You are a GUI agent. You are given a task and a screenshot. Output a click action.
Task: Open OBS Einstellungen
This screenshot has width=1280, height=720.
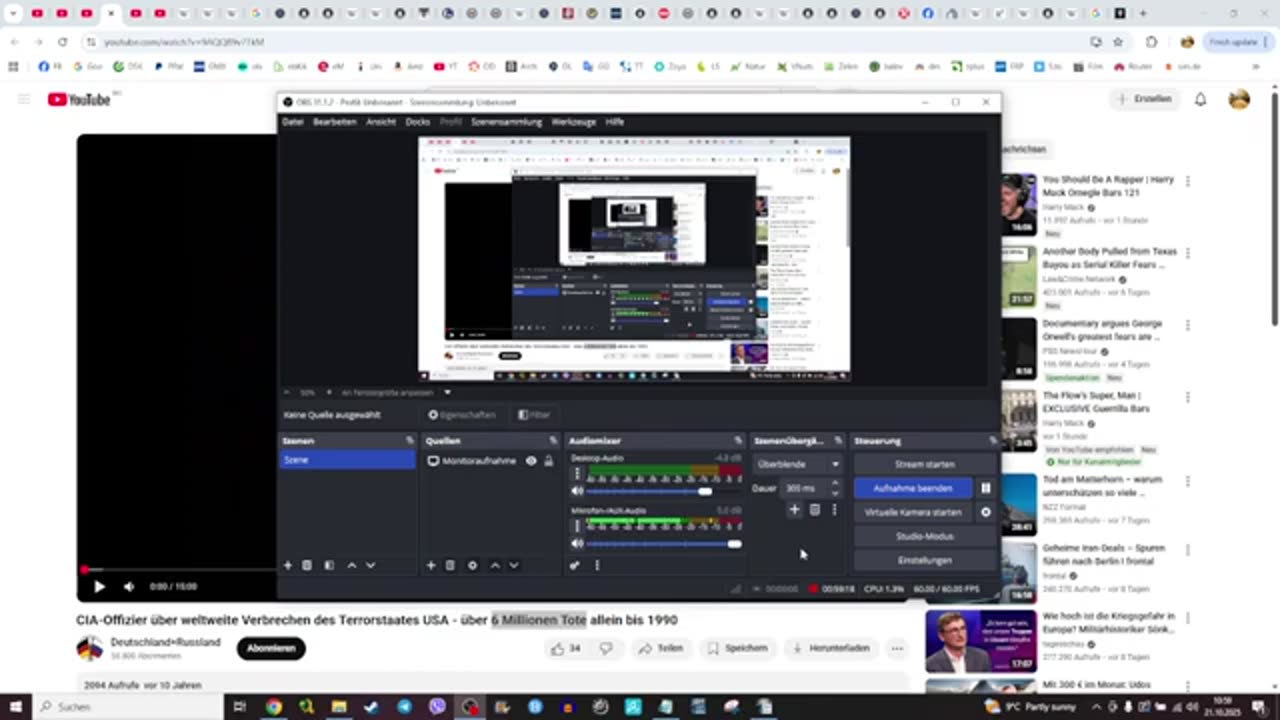pos(925,560)
